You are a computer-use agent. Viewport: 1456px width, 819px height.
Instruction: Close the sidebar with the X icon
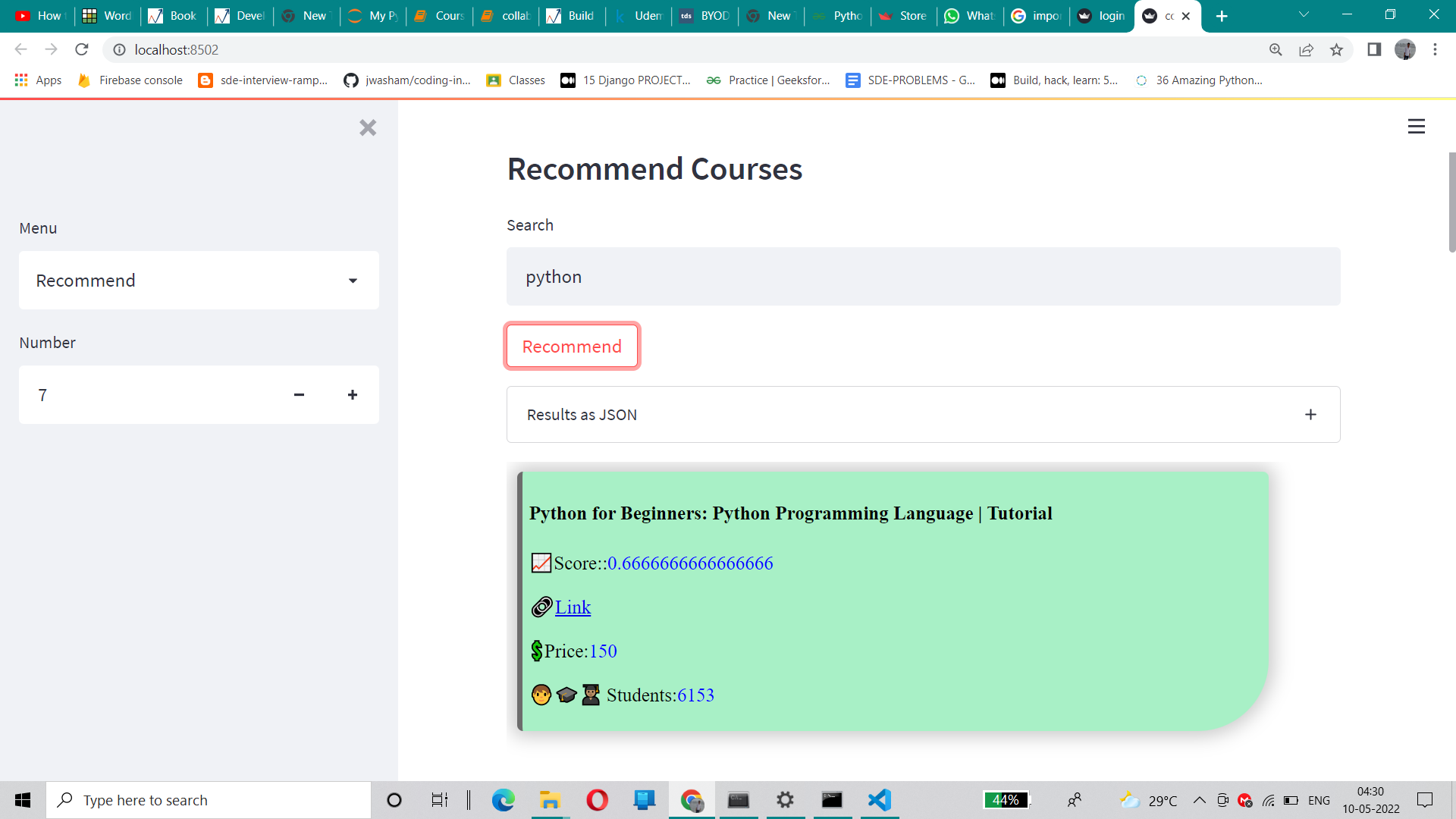(368, 127)
